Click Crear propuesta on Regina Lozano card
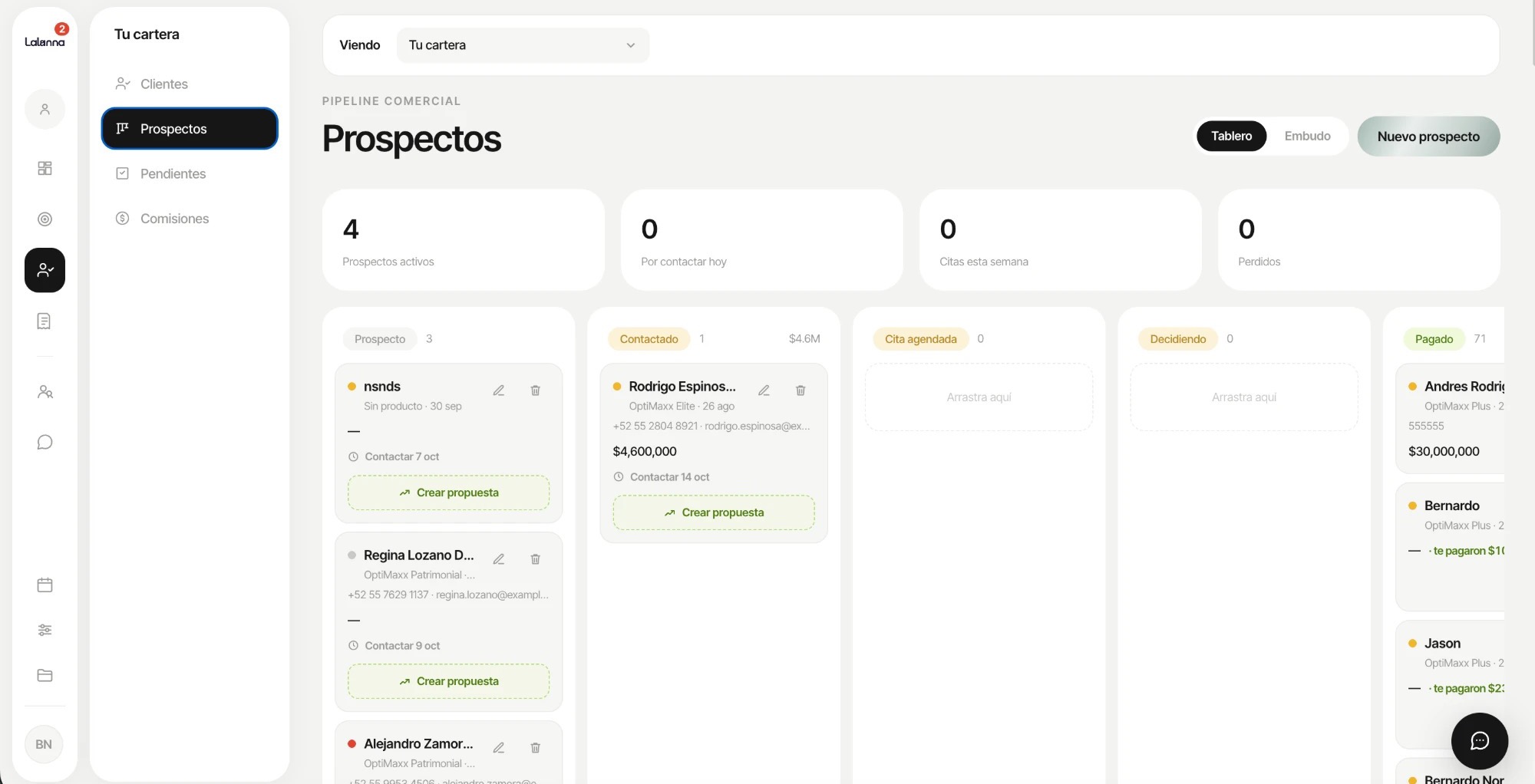Image resolution: width=1535 pixels, height=784 pixels. point(448,681)
